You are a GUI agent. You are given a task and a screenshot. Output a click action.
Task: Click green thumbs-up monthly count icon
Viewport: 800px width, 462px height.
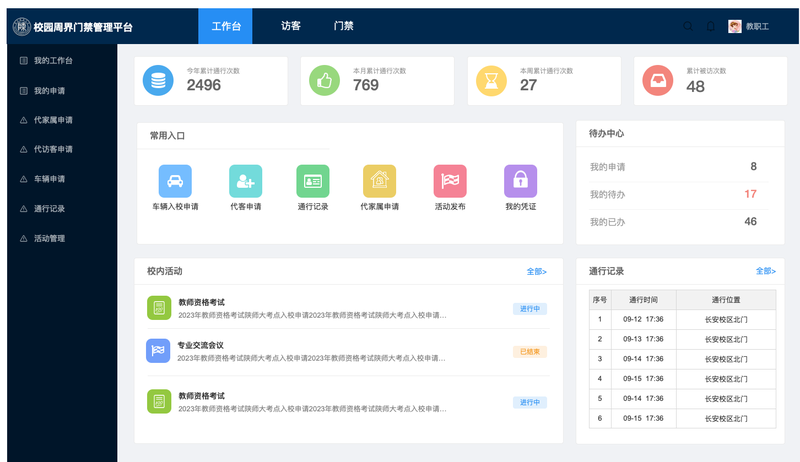coord(324,81)
